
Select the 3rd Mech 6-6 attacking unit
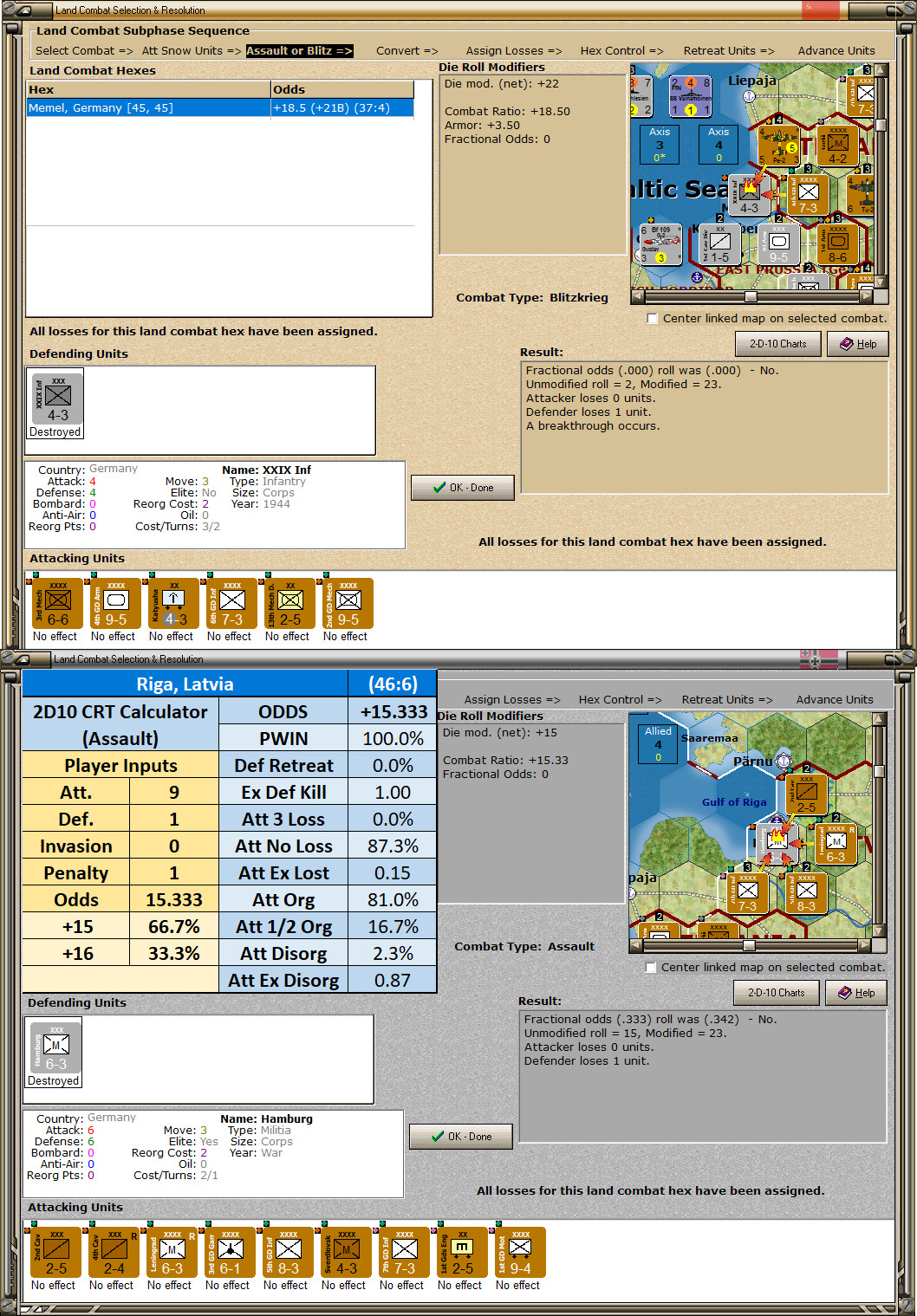[x=58, y=604]
